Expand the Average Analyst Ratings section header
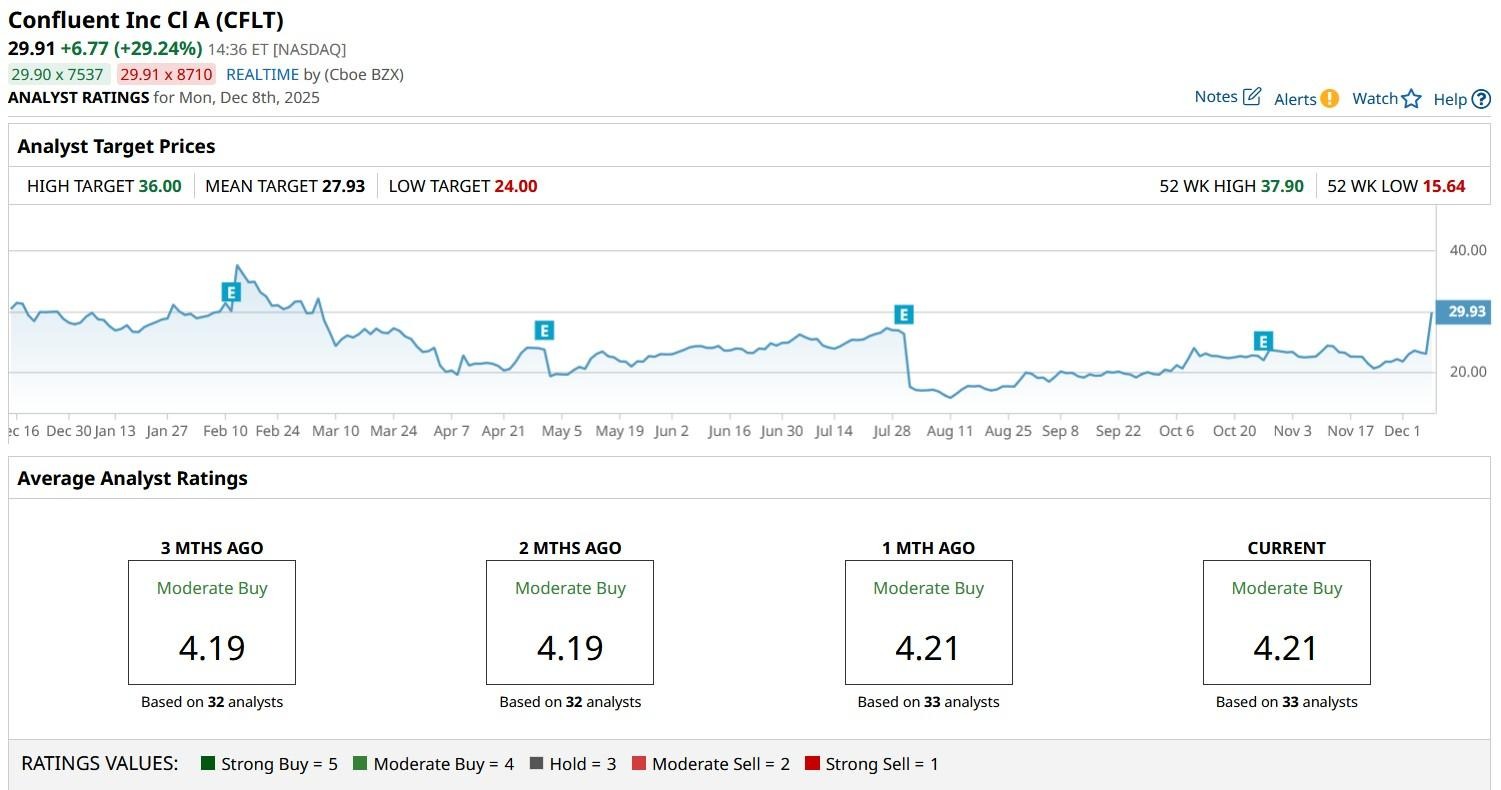The image size is (1501, 790). pyautogui.click(x=133, y=478)
